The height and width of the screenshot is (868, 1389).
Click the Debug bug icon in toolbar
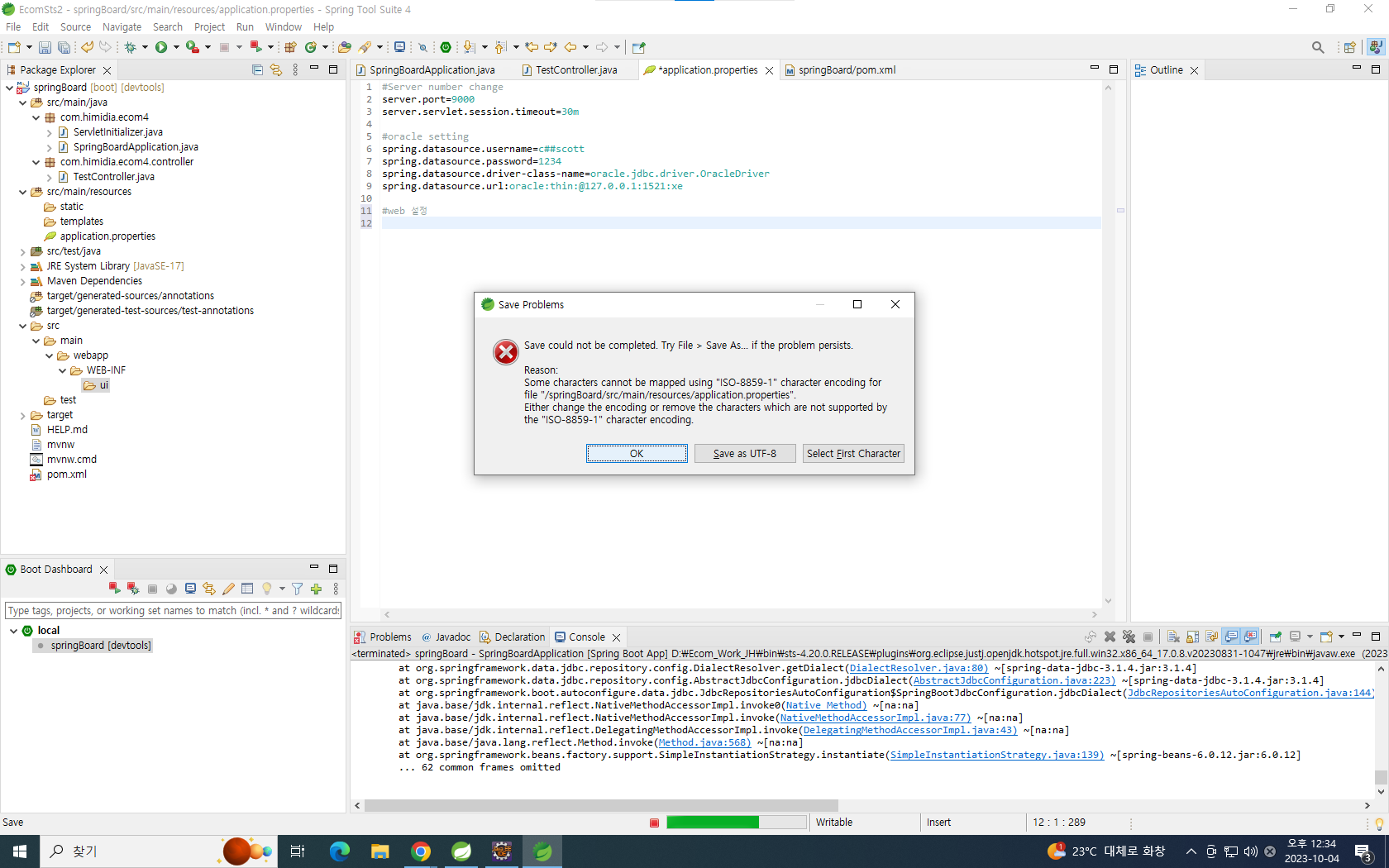click(x=130, y=48)
